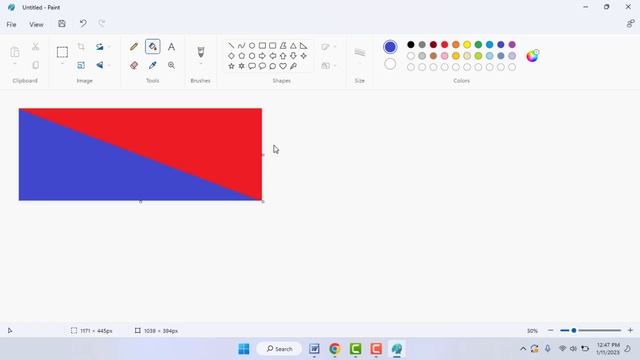Choose the Right arrow shape
The image size is (640, 360).
point(262,56)
